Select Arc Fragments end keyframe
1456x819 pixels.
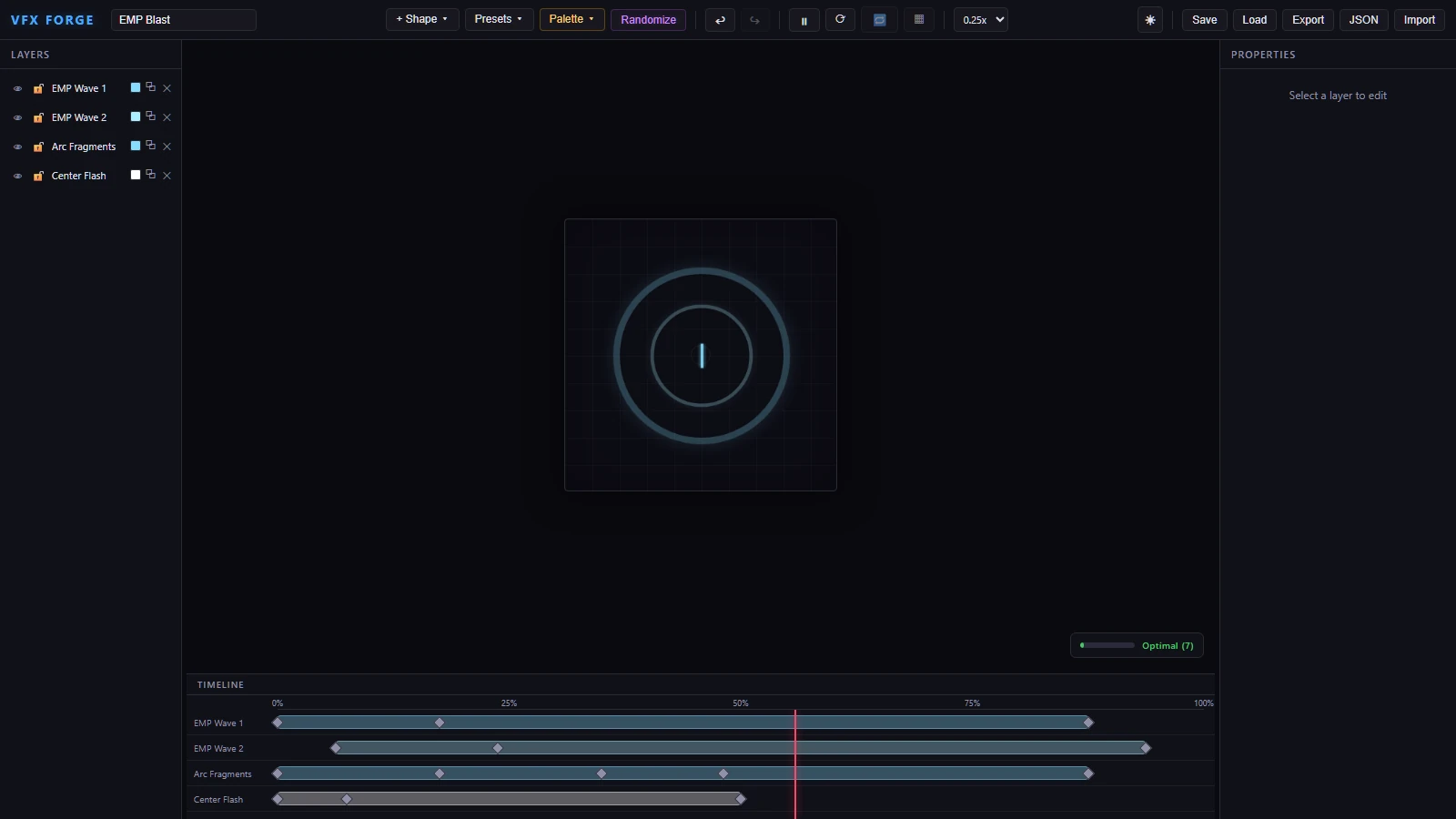point(1088,773)
